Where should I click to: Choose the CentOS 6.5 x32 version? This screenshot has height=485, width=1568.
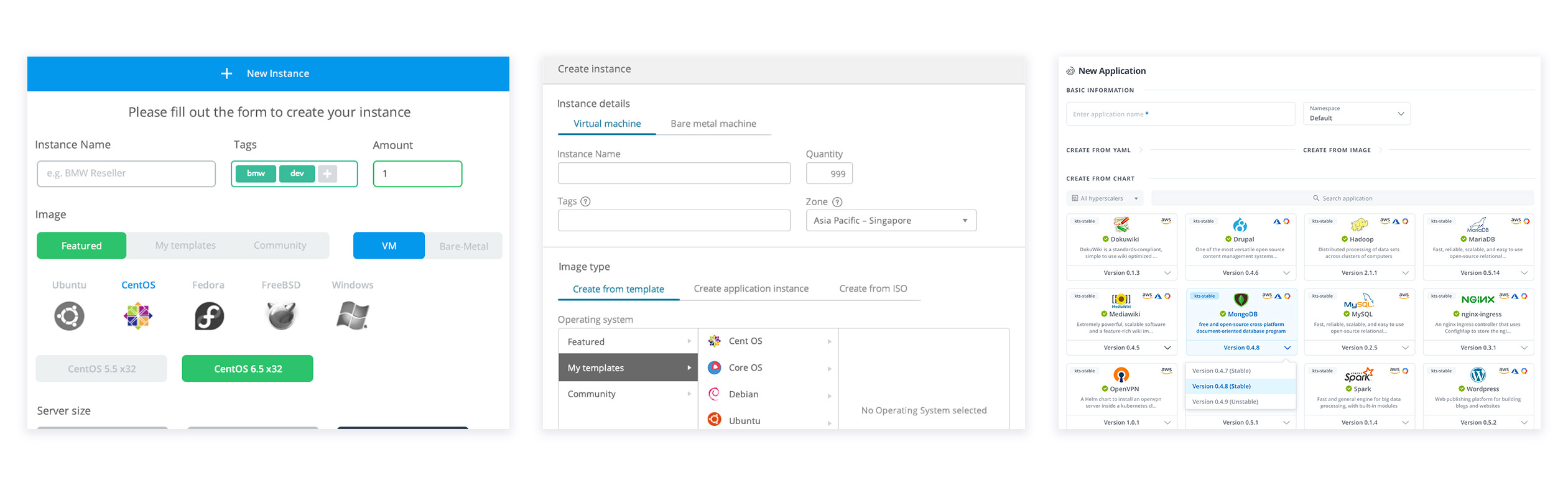click(x=248, y=369)
